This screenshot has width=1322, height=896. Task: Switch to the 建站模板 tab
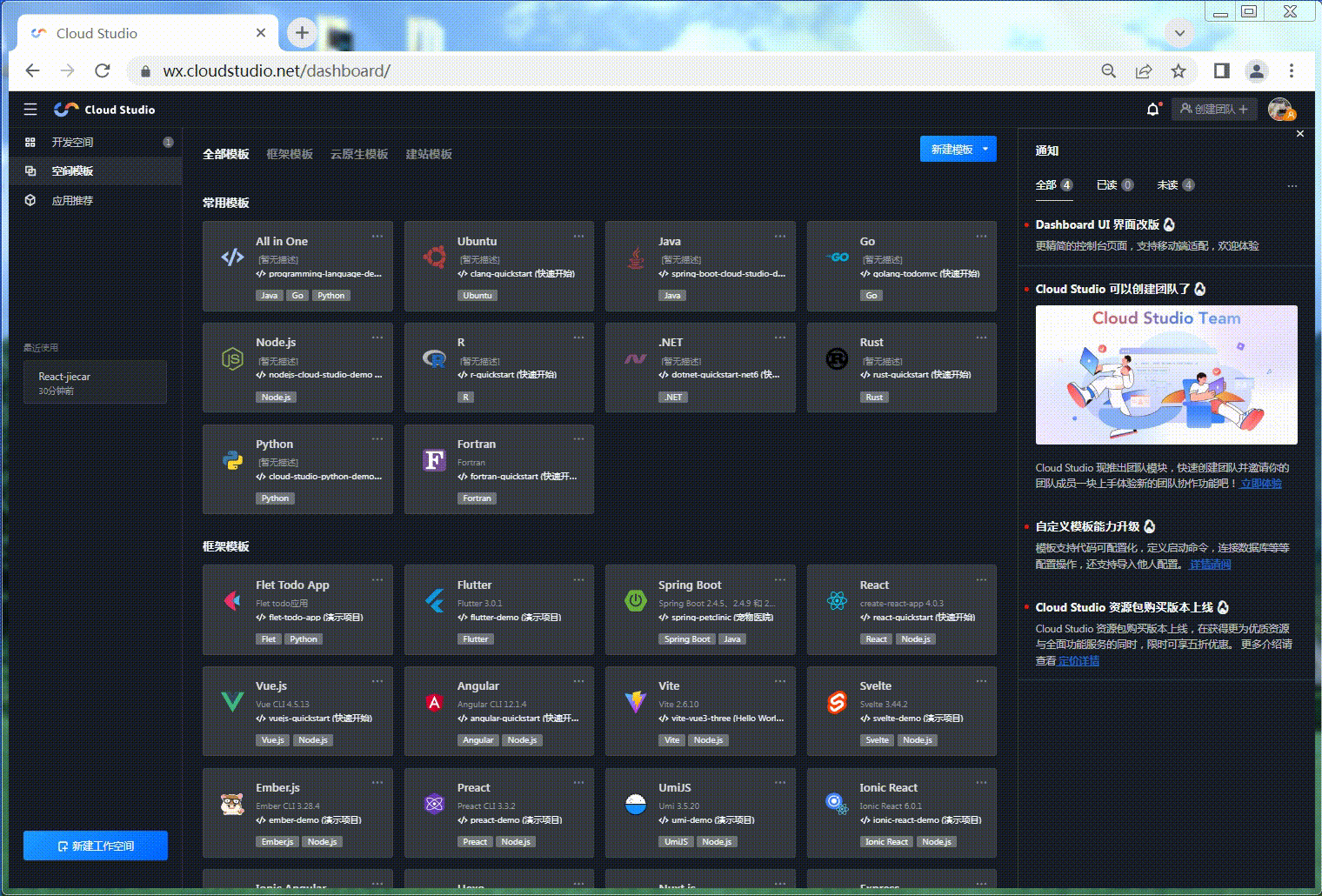click(429, 154)
